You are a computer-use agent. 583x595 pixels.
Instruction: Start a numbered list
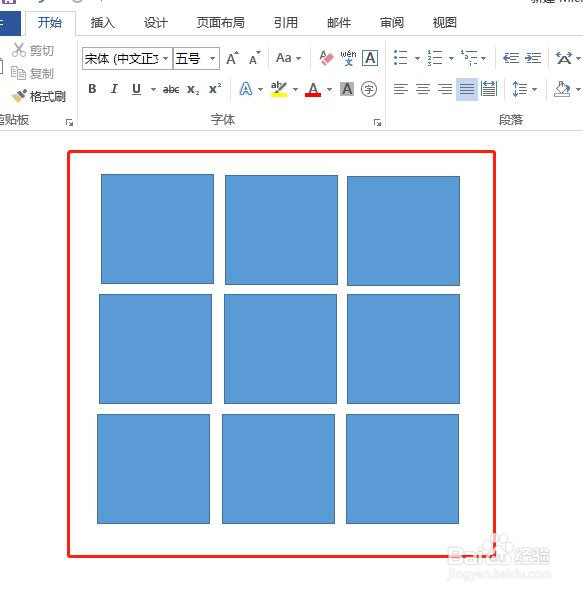pyautogui.click(x=435, y=58)
